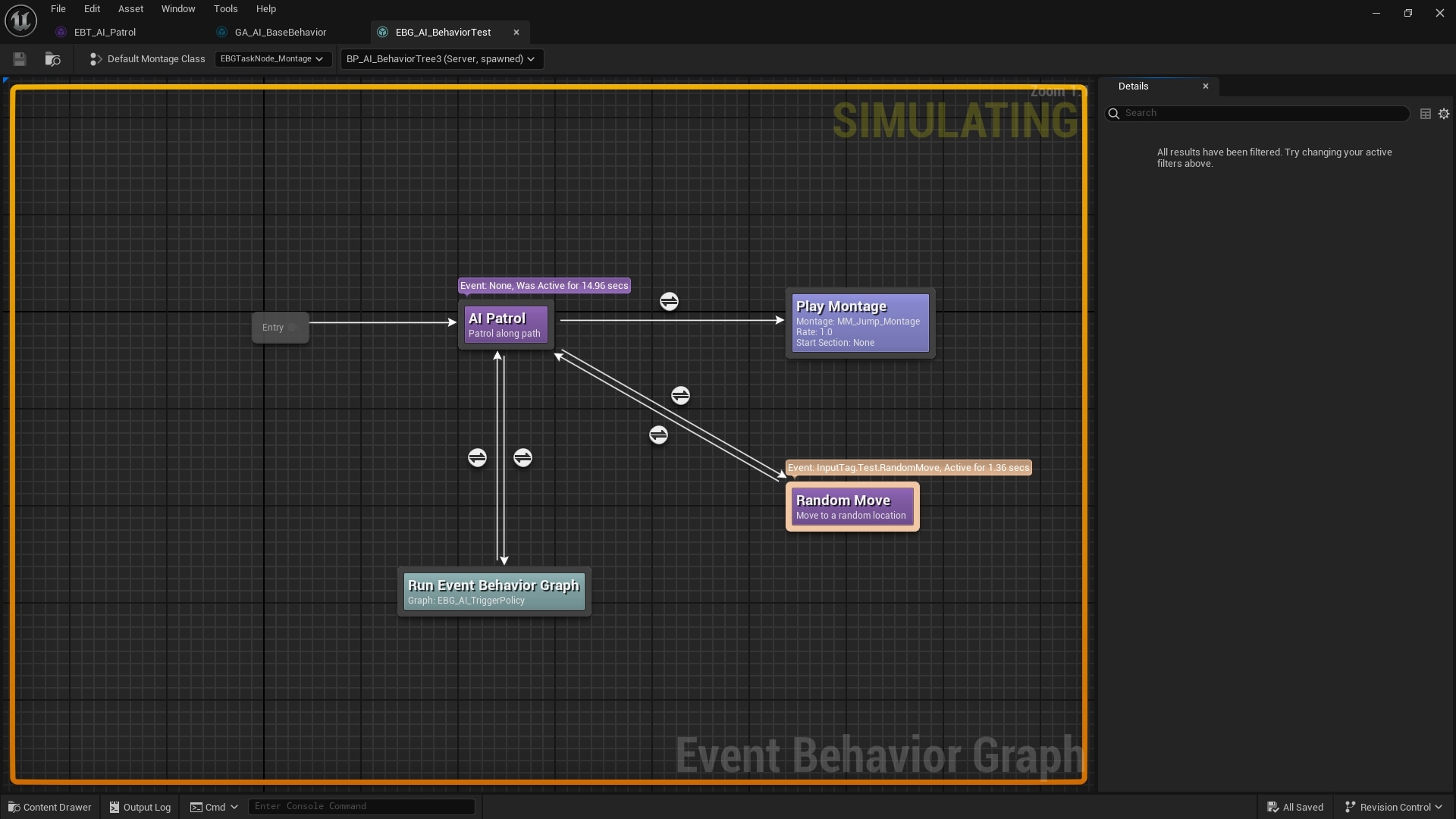Select the Random Move node

click(x=852, y=506)
